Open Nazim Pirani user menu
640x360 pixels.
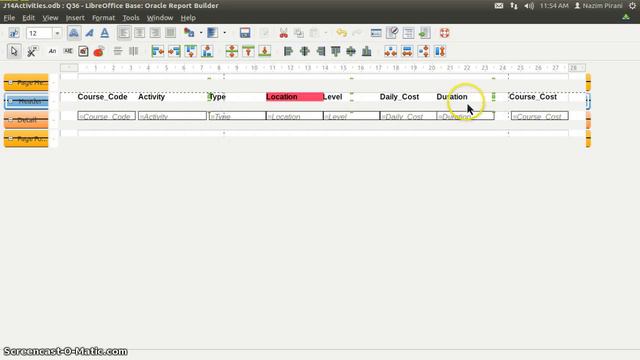pyautogui.click(x=598, y=6)
